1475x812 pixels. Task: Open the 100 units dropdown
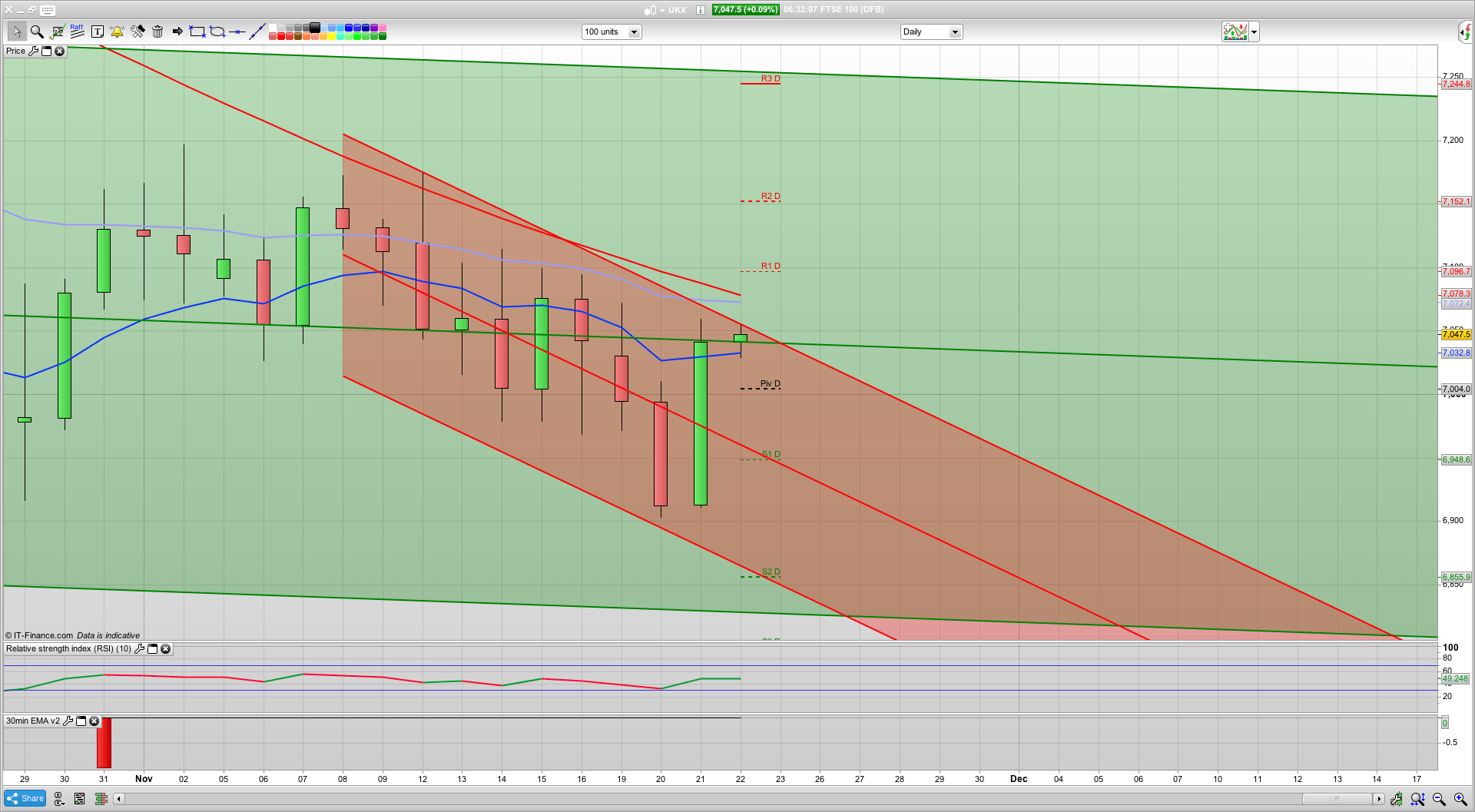tap(634, 32)
